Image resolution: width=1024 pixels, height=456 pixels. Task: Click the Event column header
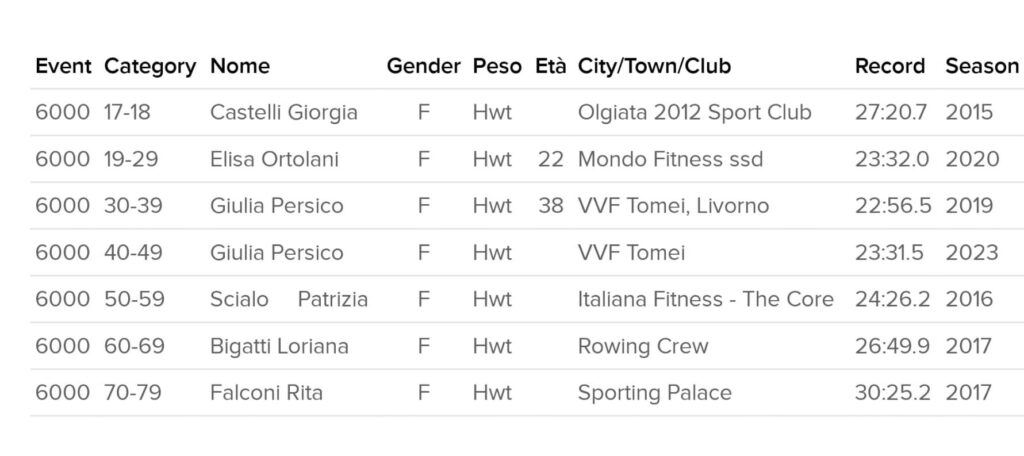pos(63,67)
